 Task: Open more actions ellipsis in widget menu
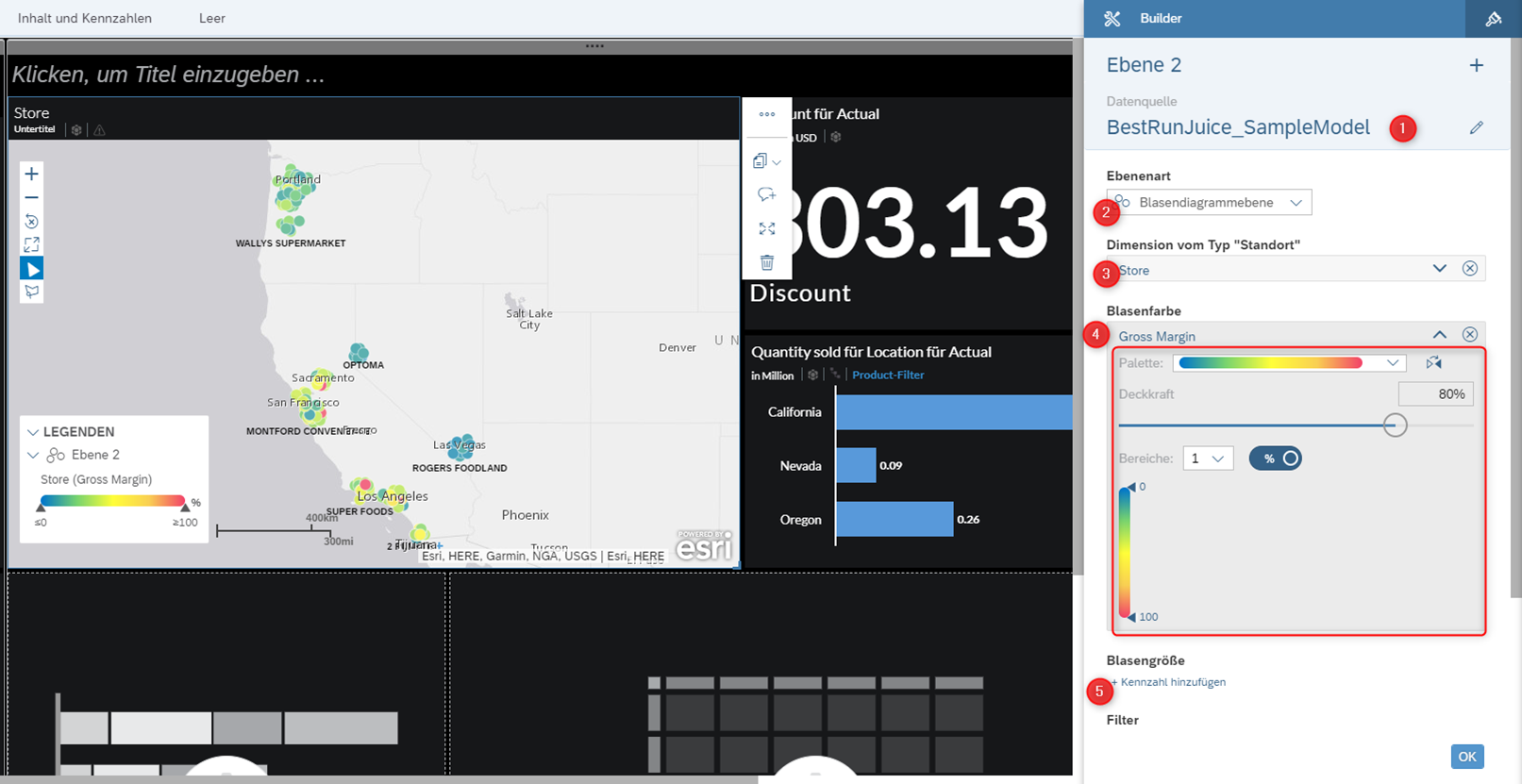(767, 114)
